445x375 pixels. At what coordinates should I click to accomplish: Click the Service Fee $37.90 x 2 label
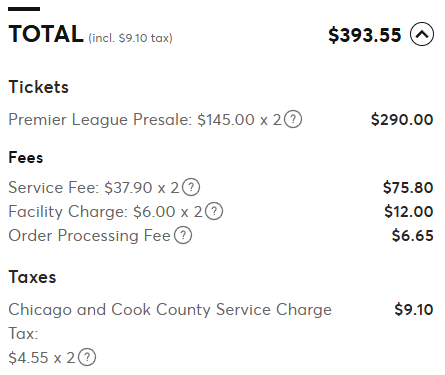coord(94,187)
